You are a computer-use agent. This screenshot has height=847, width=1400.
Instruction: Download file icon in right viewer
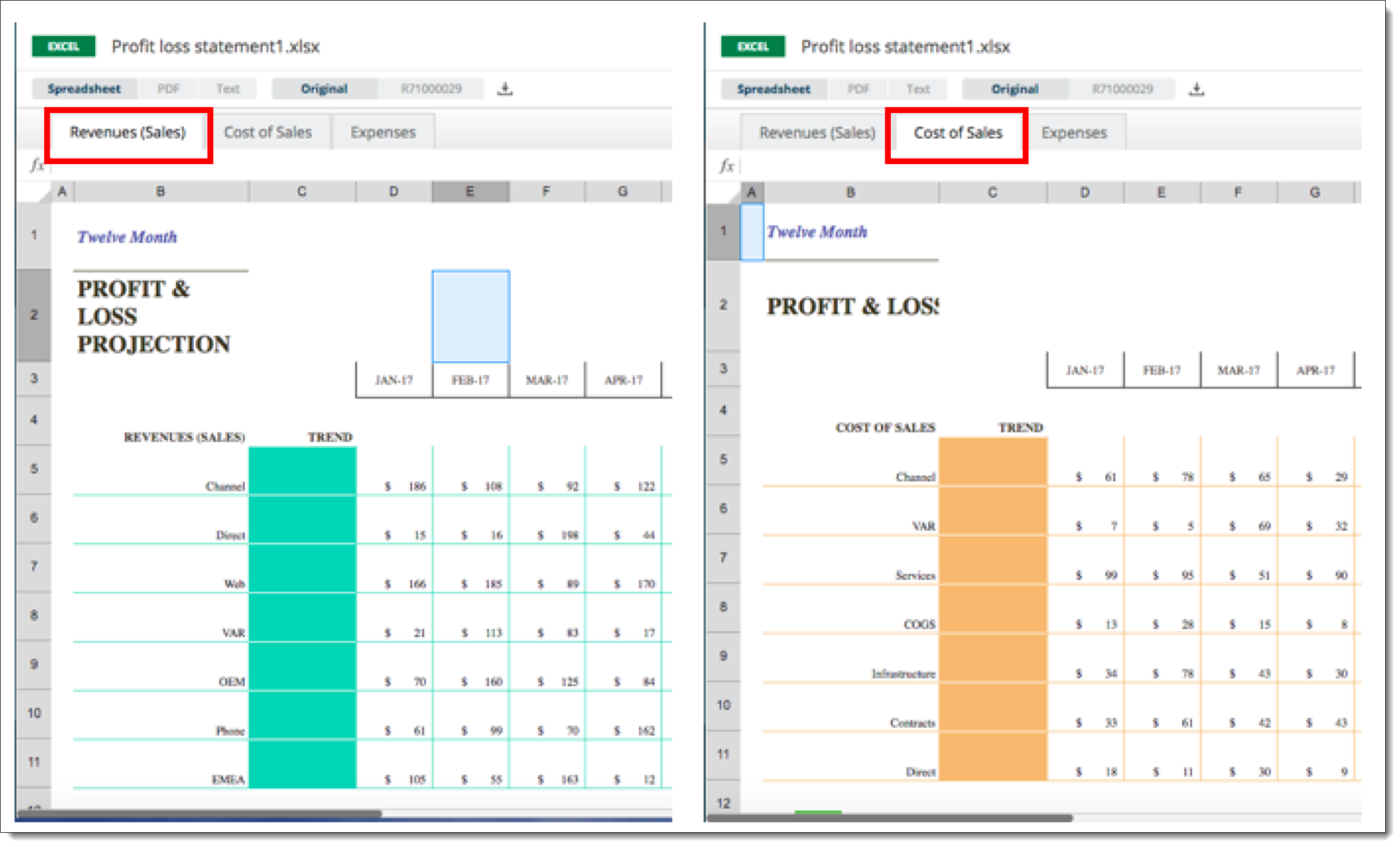point(1196,89)
